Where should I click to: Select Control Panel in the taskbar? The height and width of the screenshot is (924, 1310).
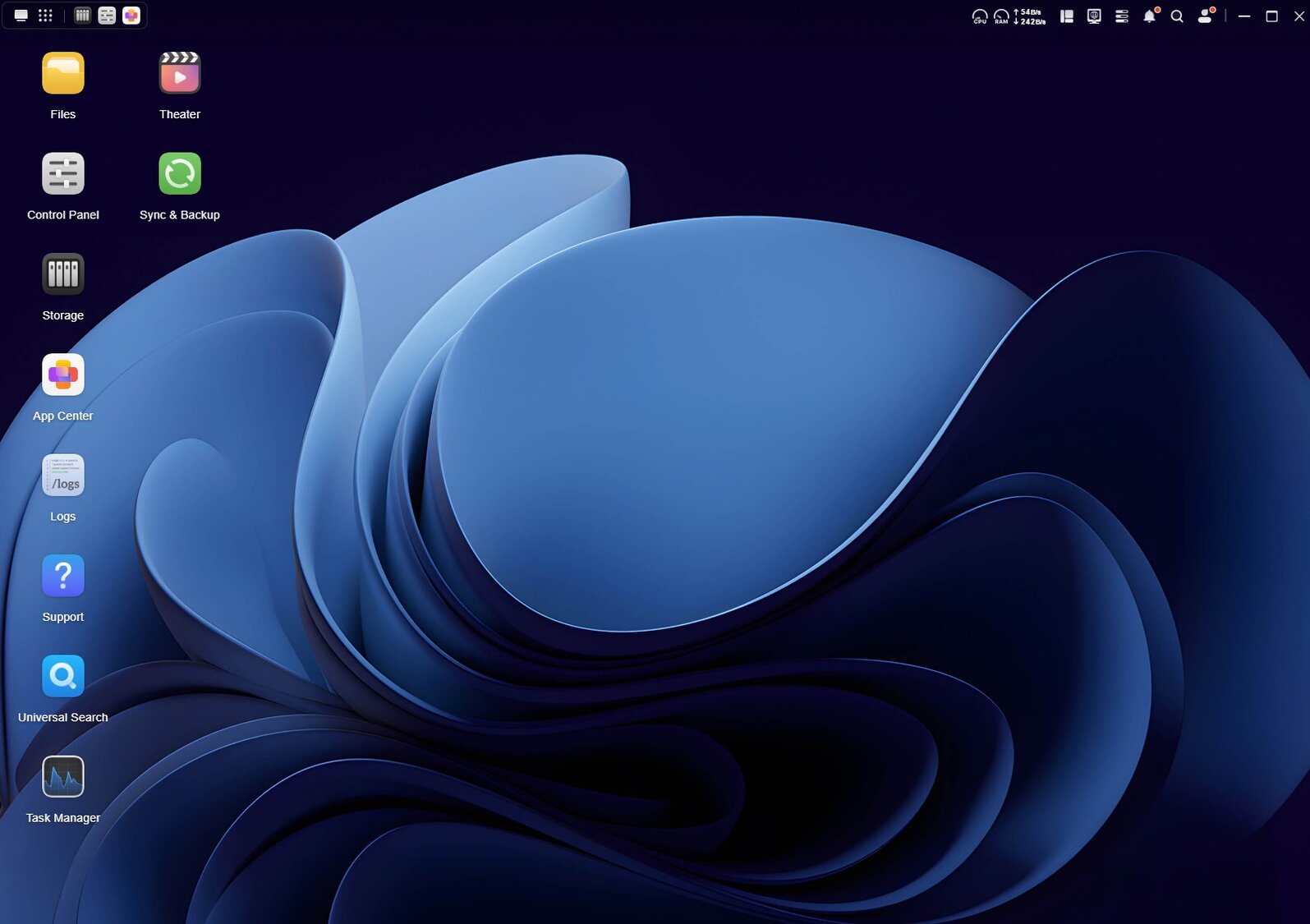tap(107, 16)
